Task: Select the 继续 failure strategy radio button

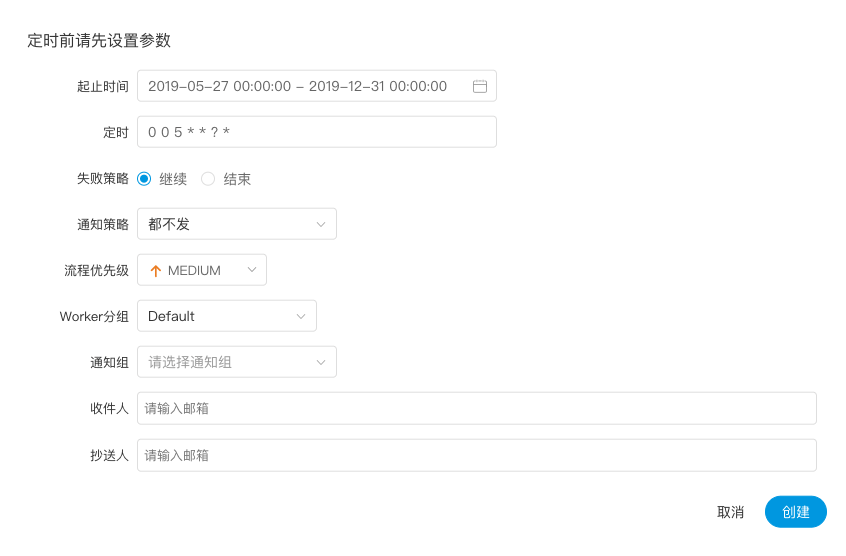Action: pyautogui.click(x=144, y=179)
